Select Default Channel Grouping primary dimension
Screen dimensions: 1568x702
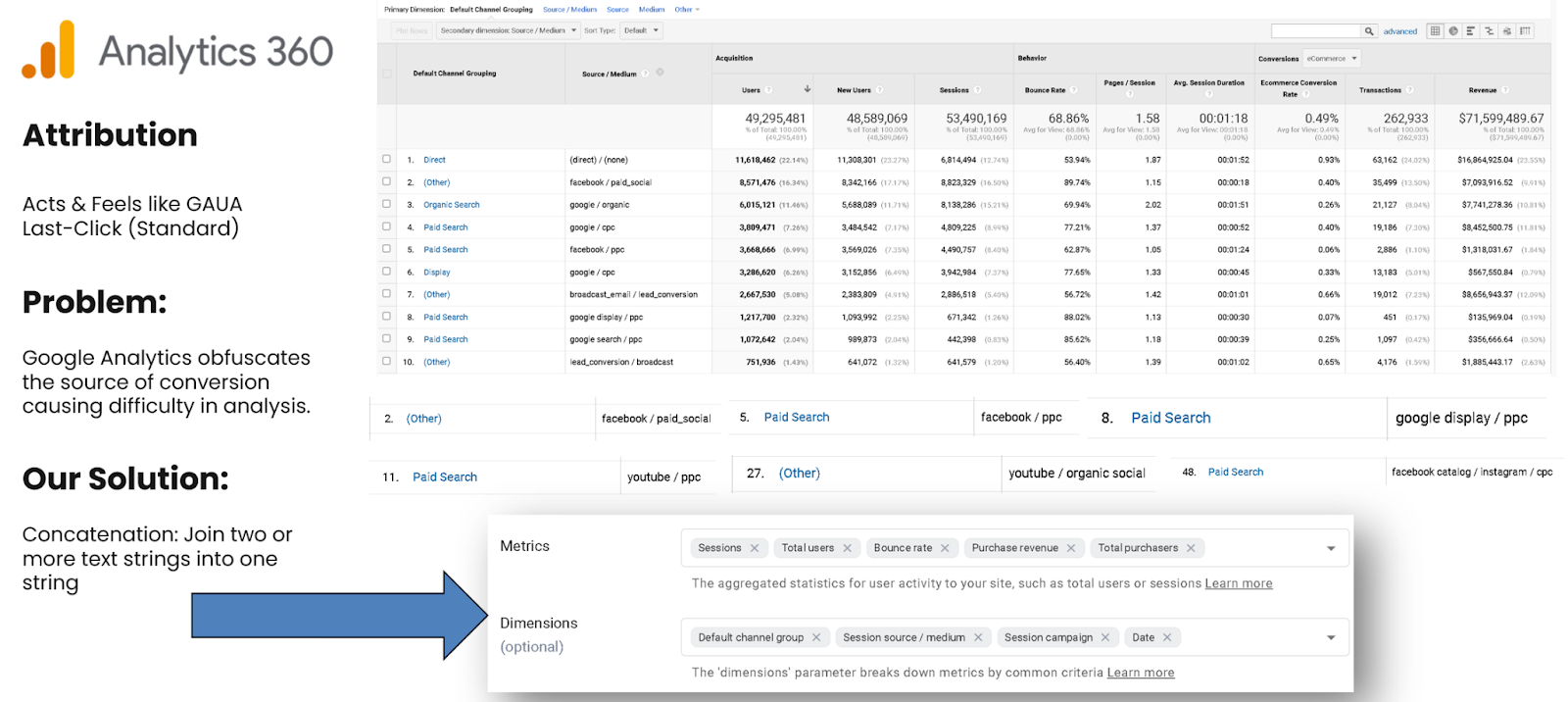click(x=491, y=10)
